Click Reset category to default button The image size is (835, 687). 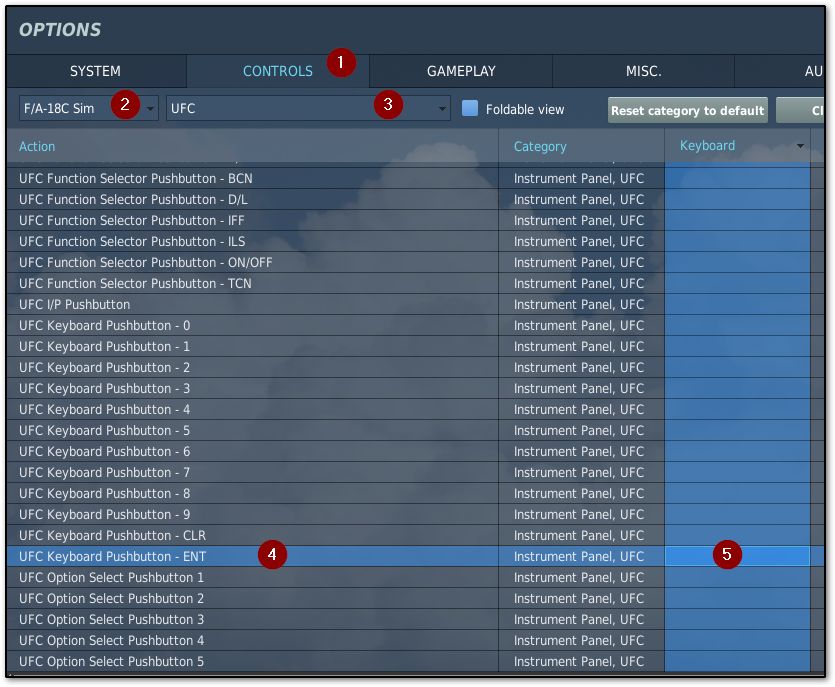687,110
